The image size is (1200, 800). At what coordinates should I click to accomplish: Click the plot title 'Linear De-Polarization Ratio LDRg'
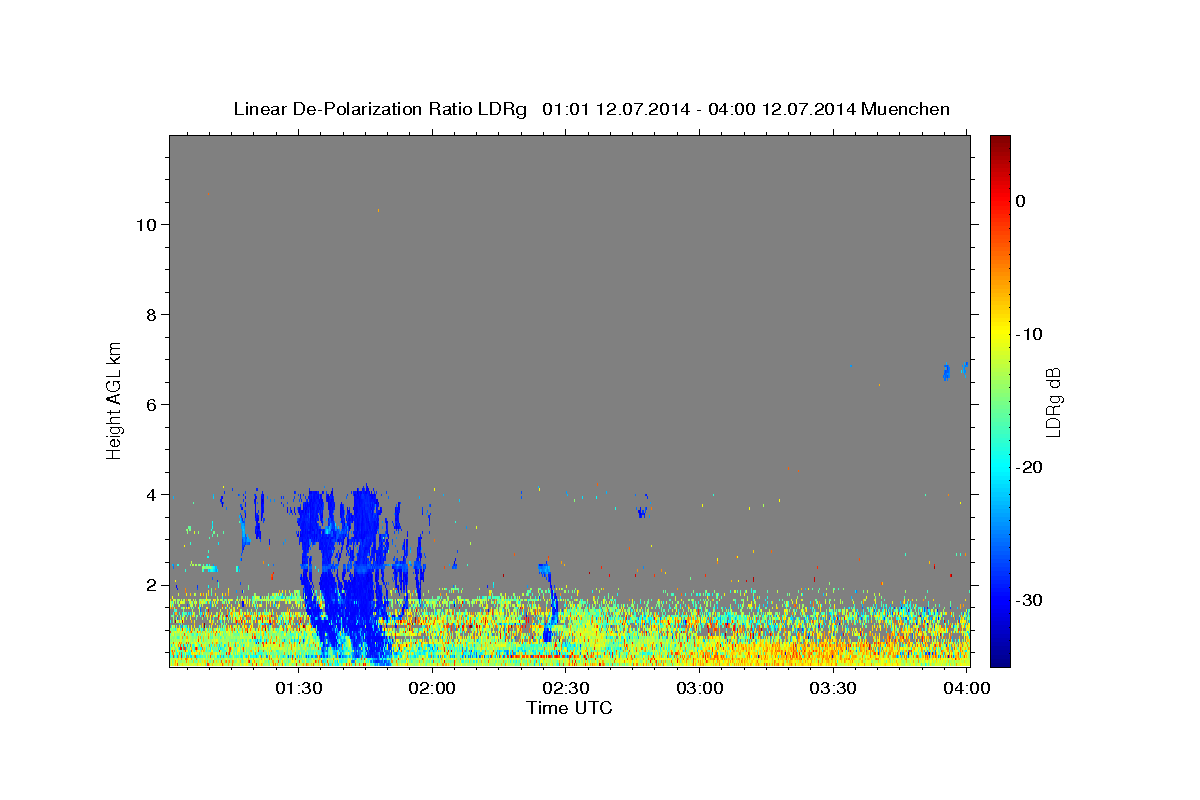[x=379, y=109]
